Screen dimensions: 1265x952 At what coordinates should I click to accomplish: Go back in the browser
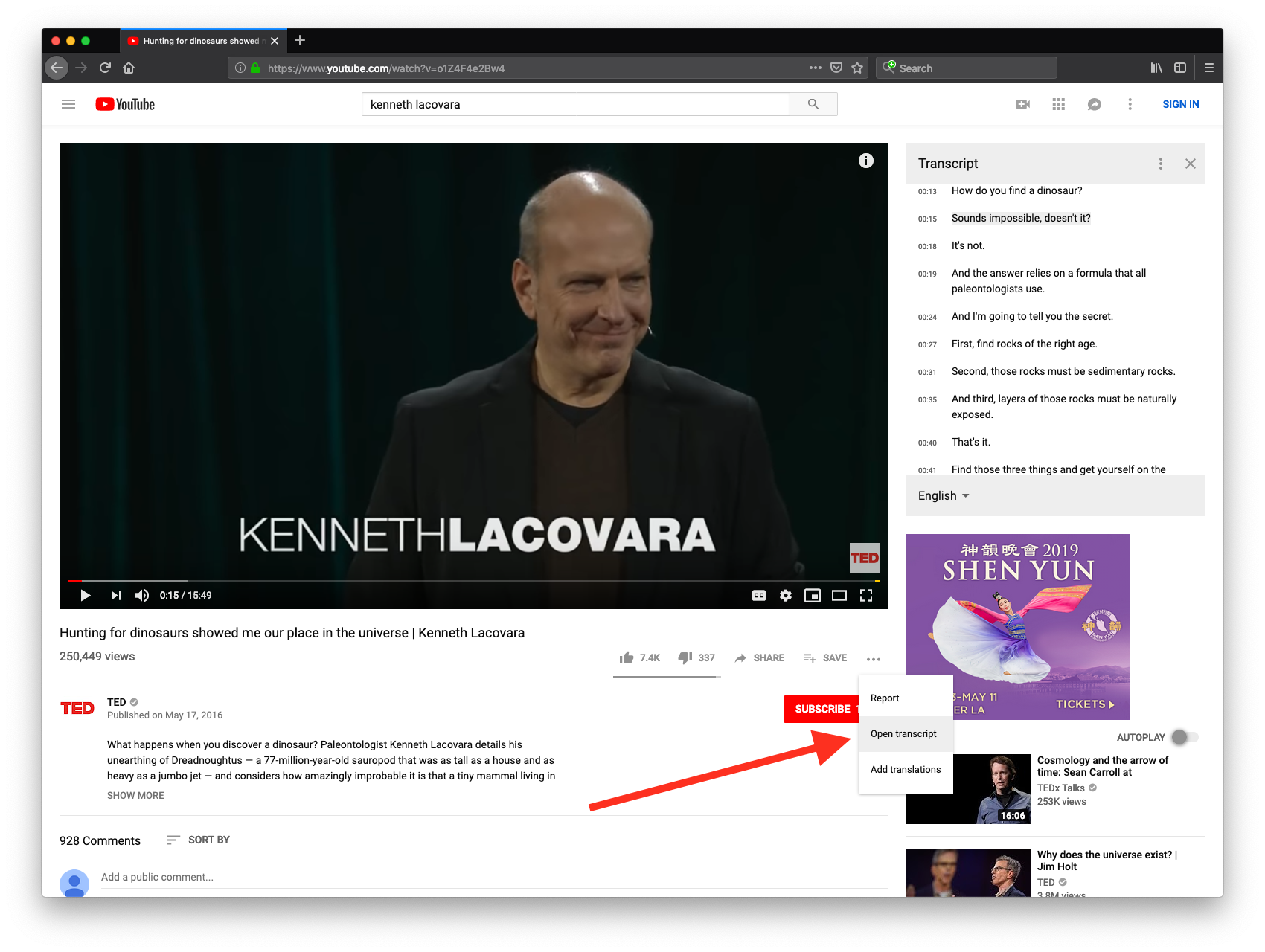[x=57, y=68]
